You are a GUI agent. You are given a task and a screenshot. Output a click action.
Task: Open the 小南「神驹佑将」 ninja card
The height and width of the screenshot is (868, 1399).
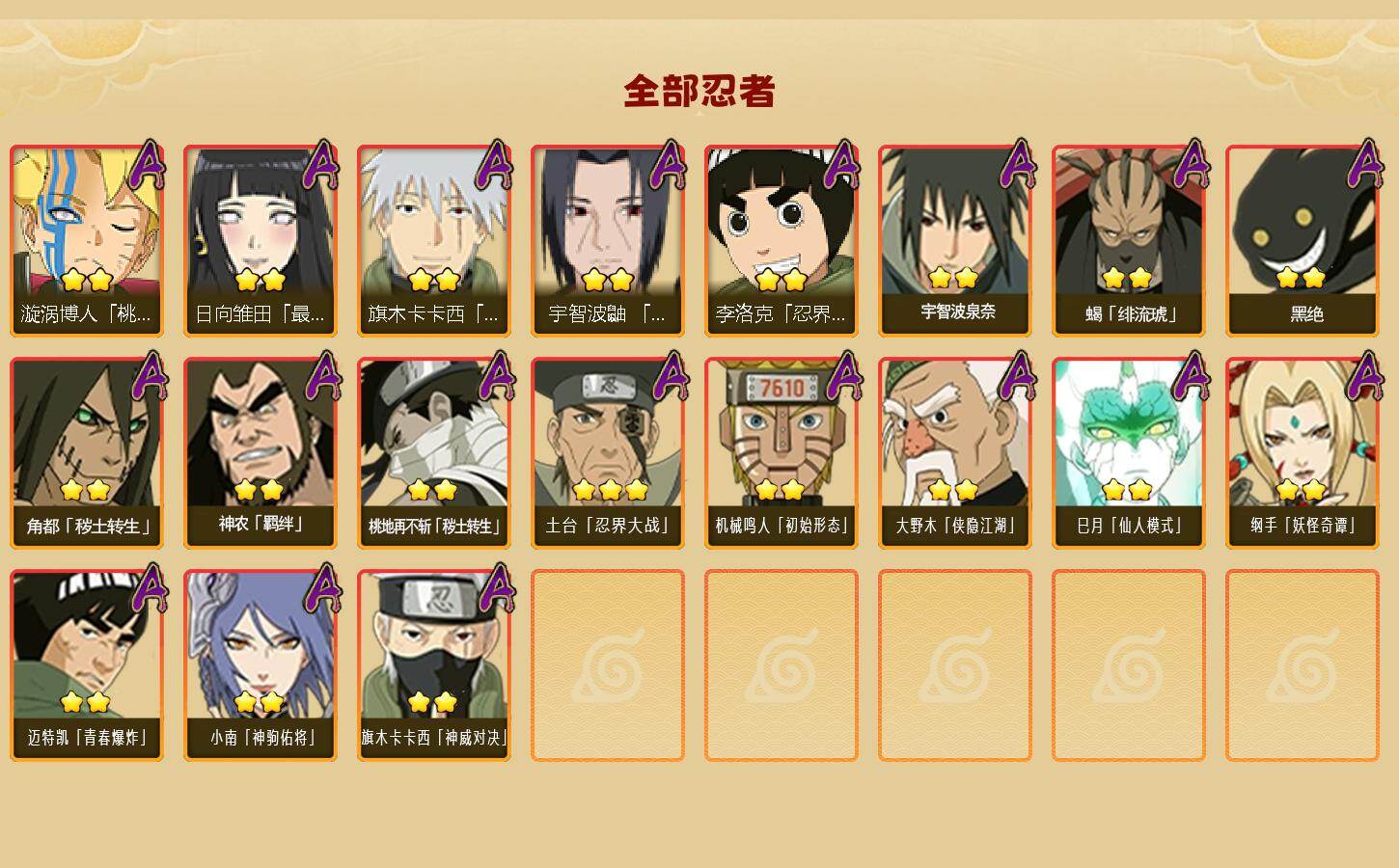click(261, 665)
